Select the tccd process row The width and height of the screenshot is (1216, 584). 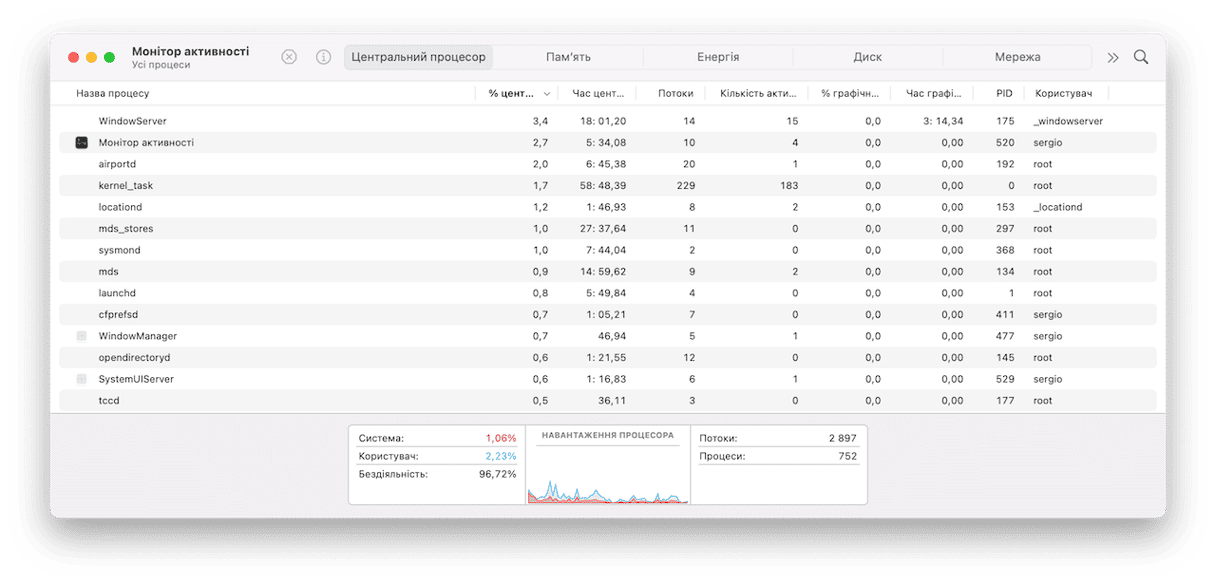608,401
